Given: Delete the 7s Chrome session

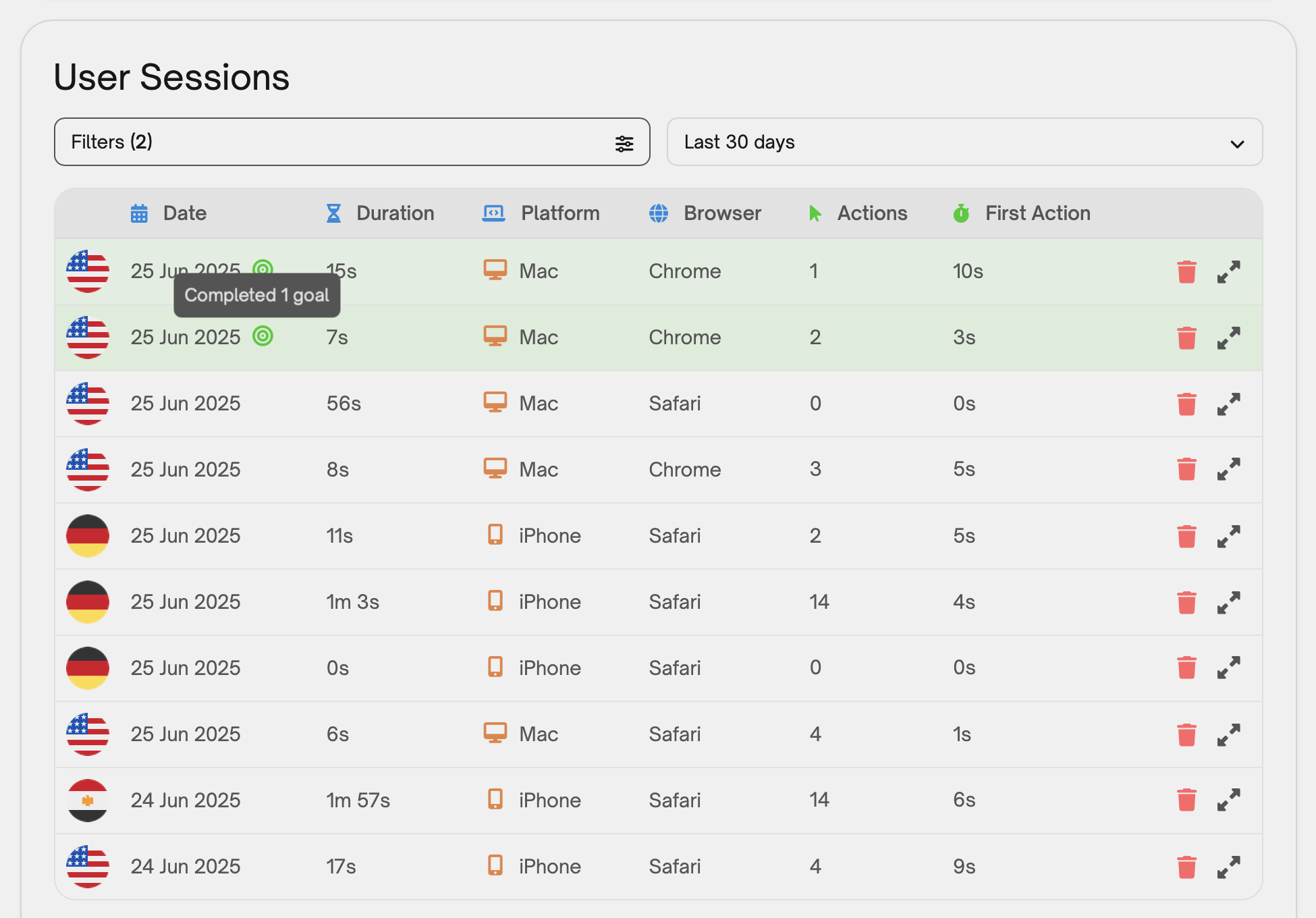Looking at the screenshot, I should (1186, 337).
